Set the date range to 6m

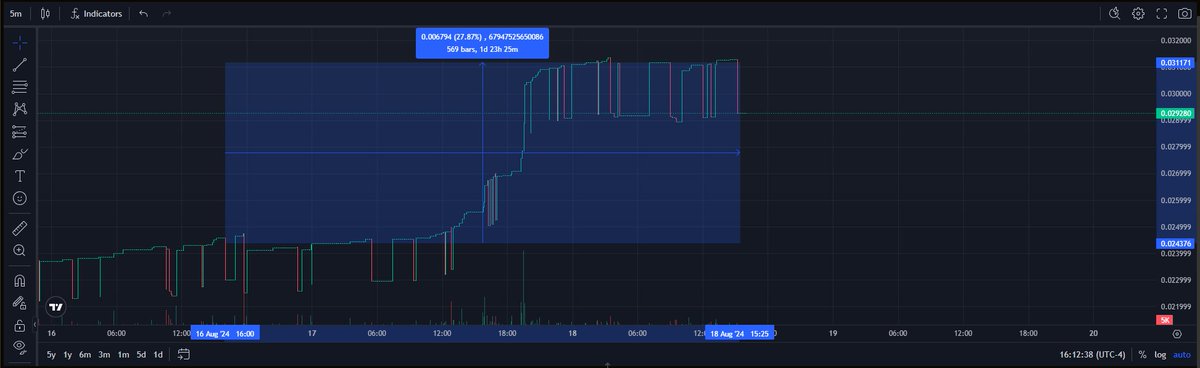[85, 354]
